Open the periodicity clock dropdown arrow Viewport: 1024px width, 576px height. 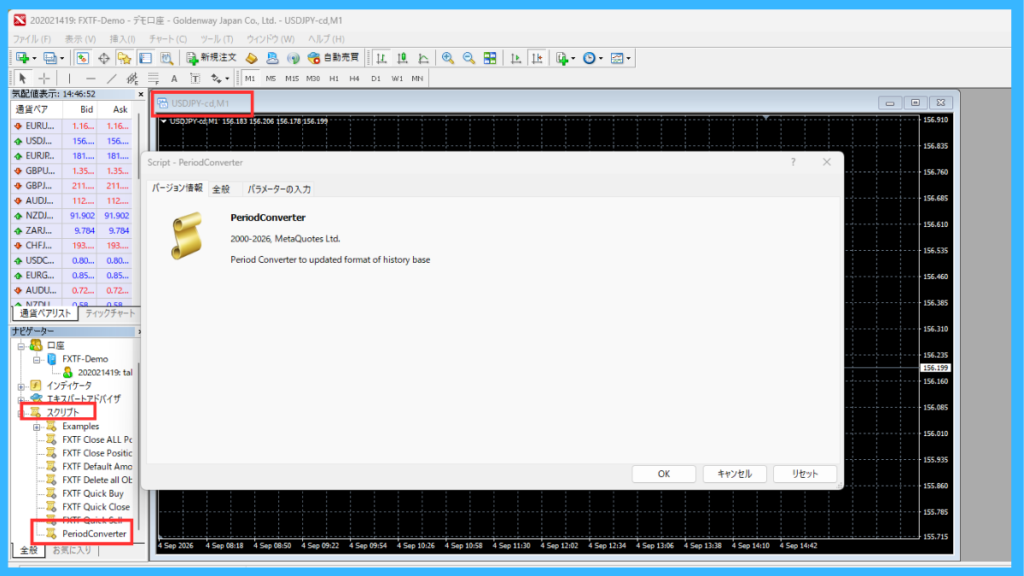coord(601,58)
